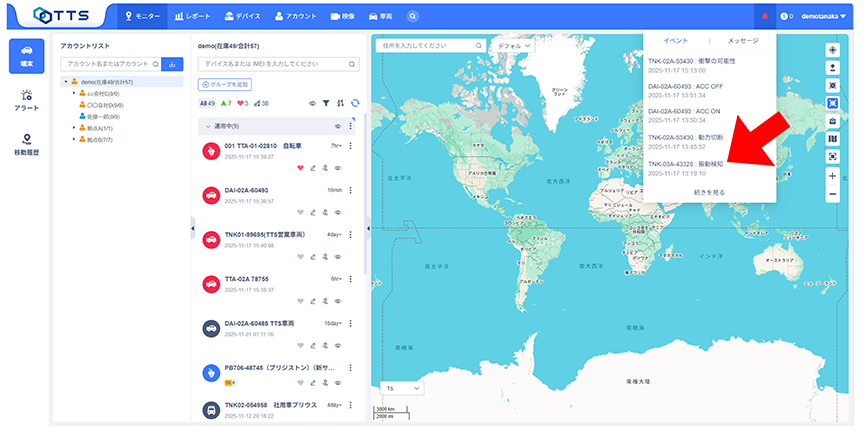Click the グループを追加 button
This screenshot has width=864, height=432.
click(225, 84)
